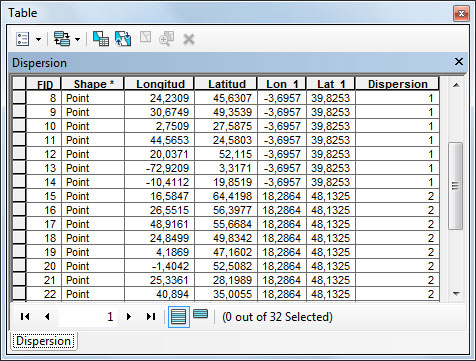The image size is (476, 361).
Task: Click the selected records count text
Action: (277, 317)
